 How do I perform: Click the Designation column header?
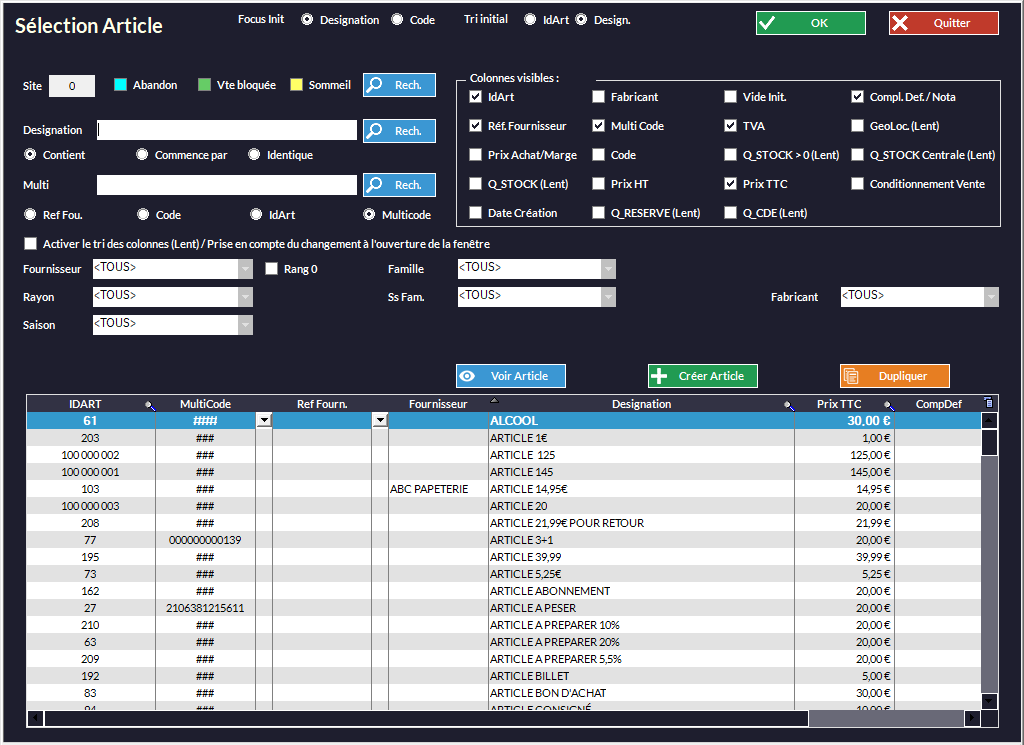pos(641,404)
